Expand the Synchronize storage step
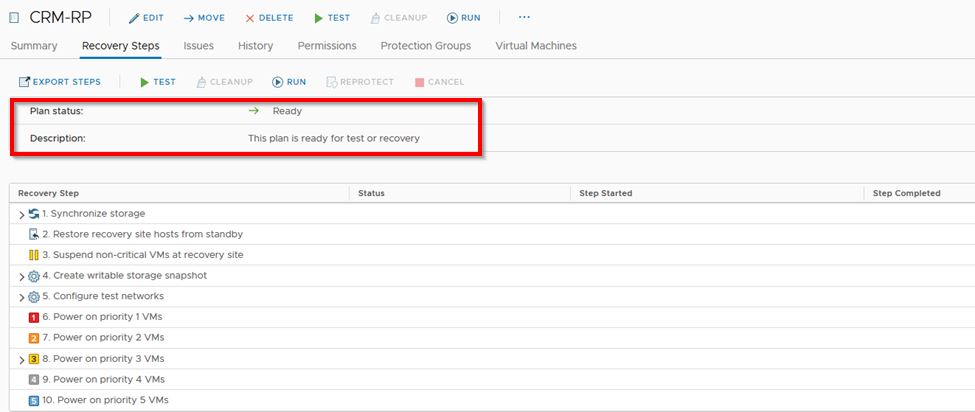975x412 pixels. click(x=21, y=214)
